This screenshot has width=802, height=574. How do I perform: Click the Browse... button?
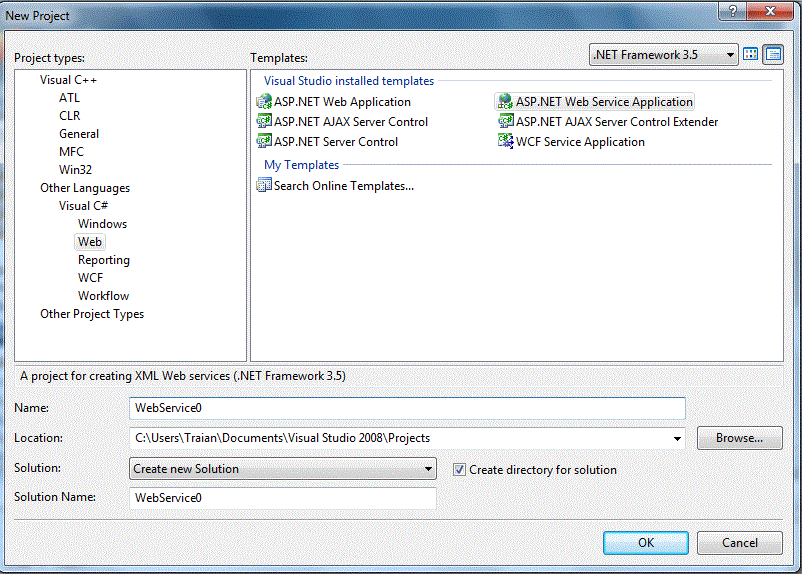(x=739, y=438)
